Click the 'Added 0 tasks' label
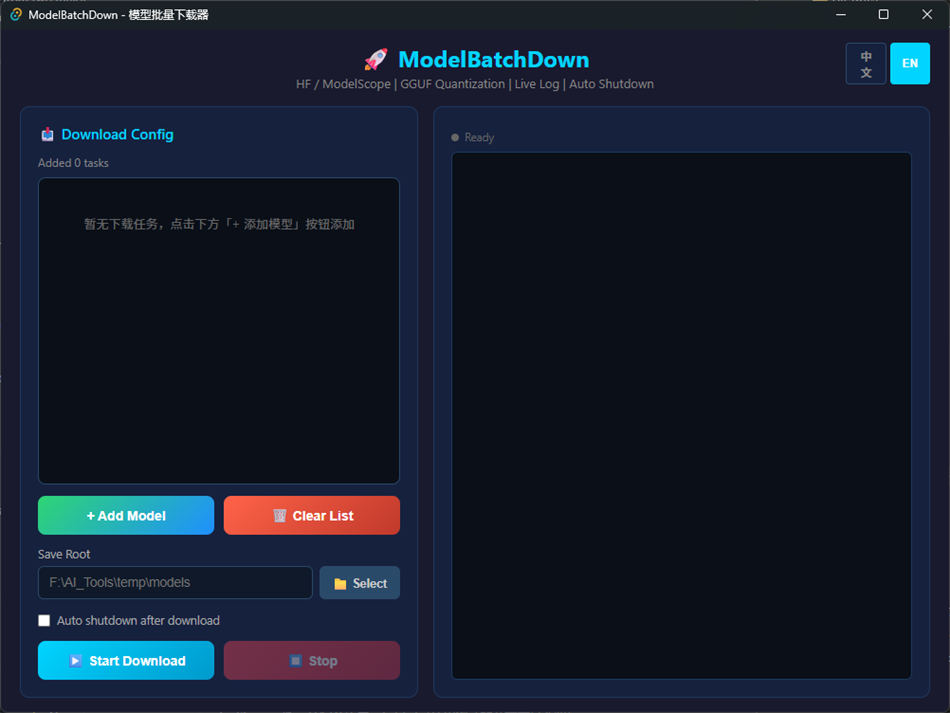Image resolution: width=950 pixels, height=713 pixels. [x=73, y=163]
